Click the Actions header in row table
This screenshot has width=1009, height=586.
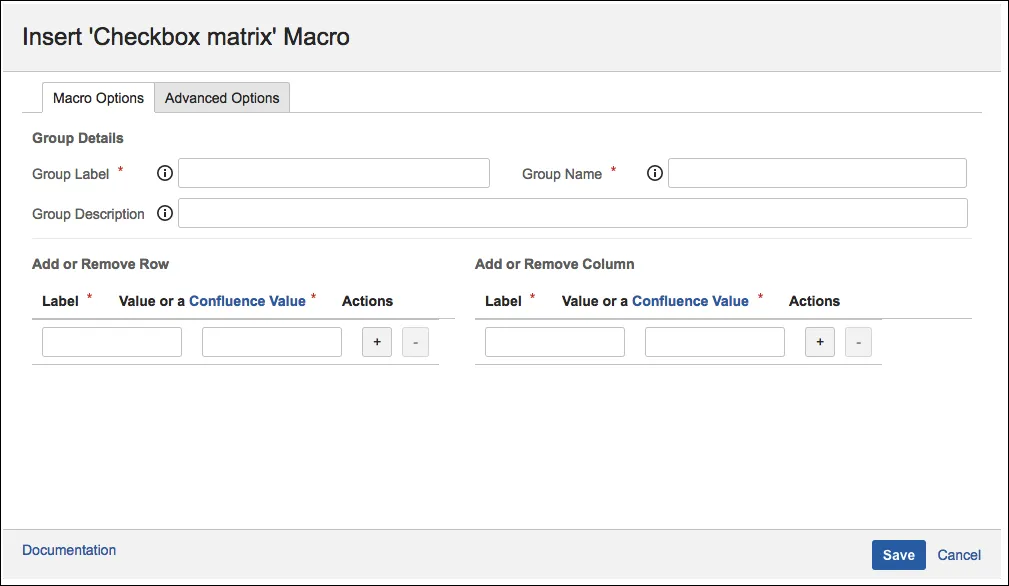tap(367, 301)
